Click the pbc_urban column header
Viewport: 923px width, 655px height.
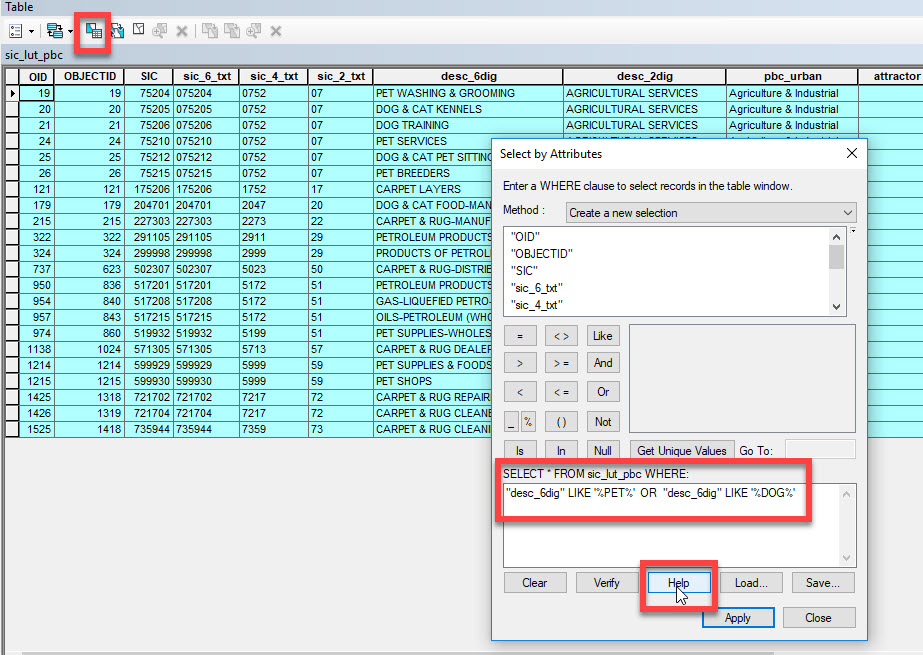pyautogui.click(x=792, y=77)
